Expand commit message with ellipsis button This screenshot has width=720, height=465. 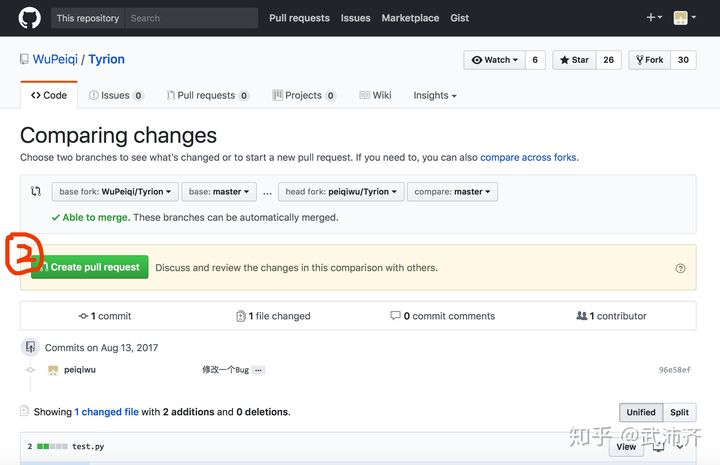coord(259,370)
